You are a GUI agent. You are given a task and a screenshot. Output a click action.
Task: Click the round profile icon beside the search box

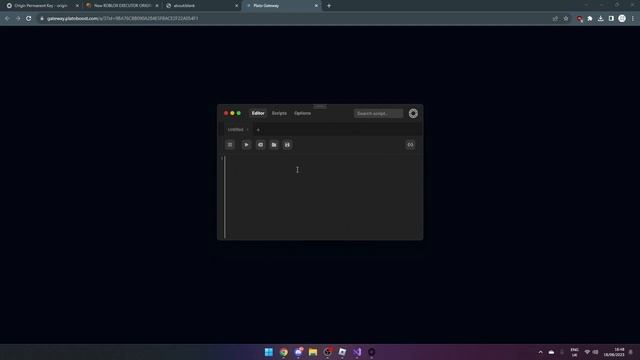(x=413, y=113)
